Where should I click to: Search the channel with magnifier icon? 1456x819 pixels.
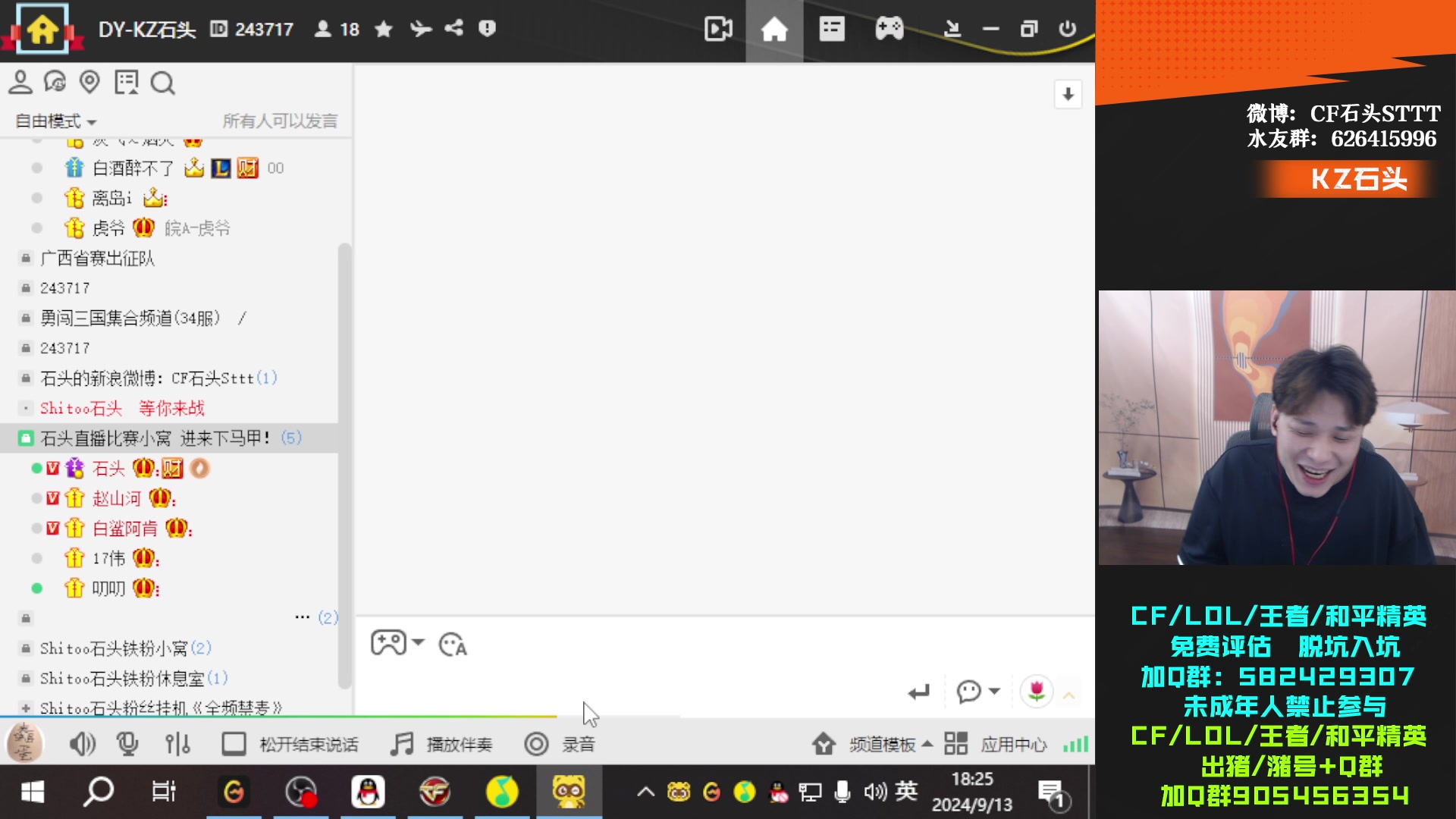(x=162, y=83)
